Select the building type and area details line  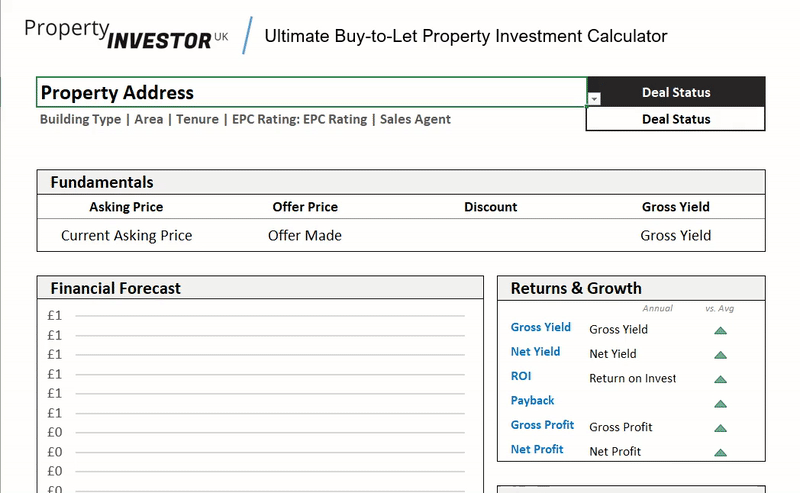tap(245, 119)
